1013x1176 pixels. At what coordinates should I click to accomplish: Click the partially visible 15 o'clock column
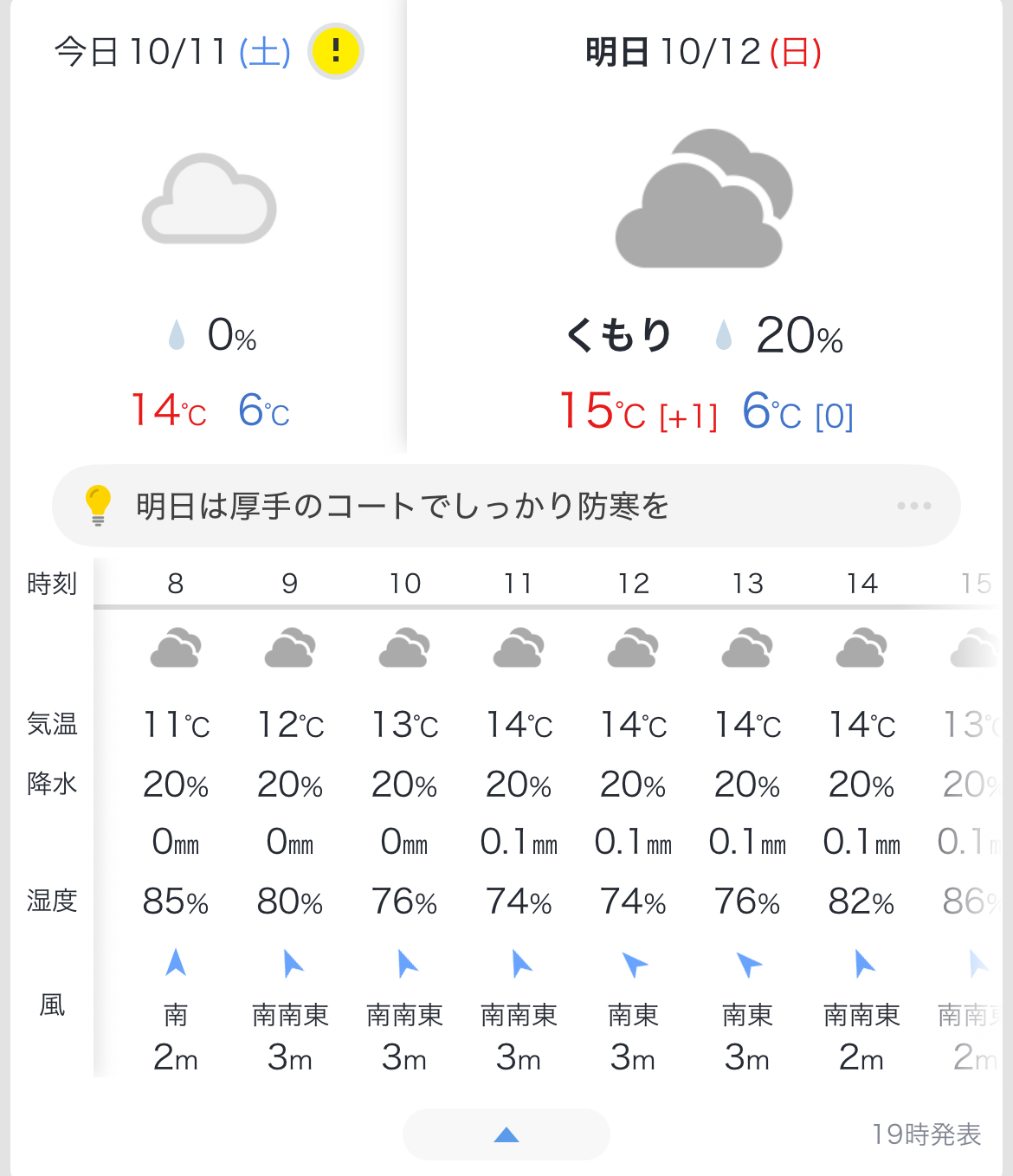976,584
